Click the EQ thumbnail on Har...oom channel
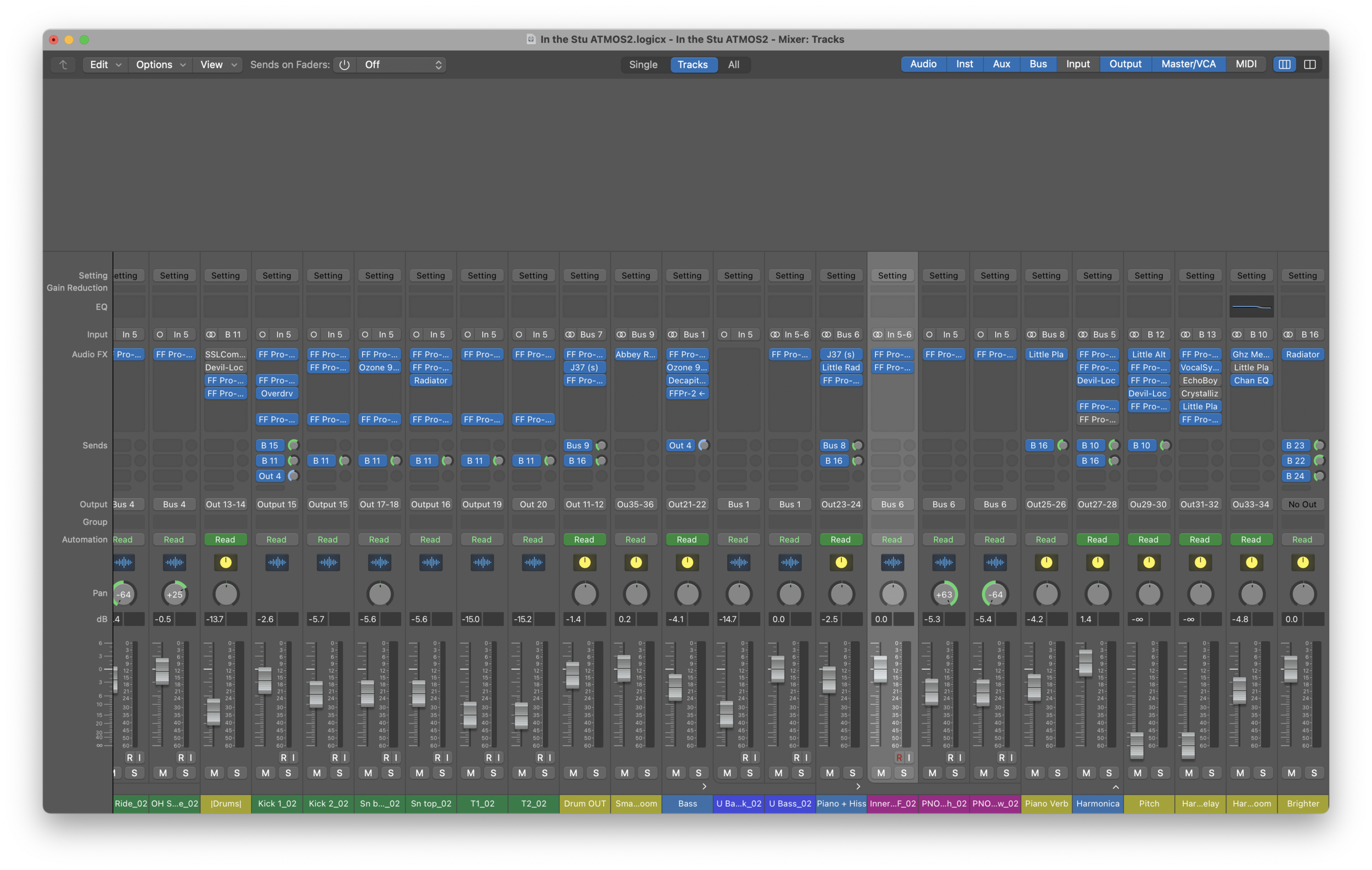Image resolution: width=1372 pixels, height=870 pixels. click(x=1251, y=307)
